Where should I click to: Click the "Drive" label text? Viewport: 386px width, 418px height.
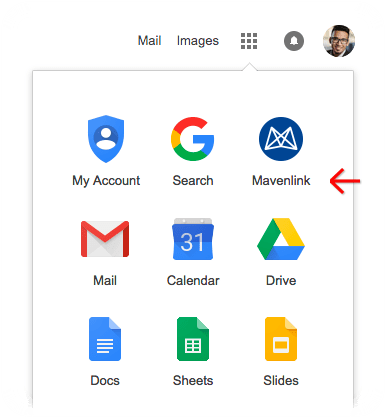(281, 281)
